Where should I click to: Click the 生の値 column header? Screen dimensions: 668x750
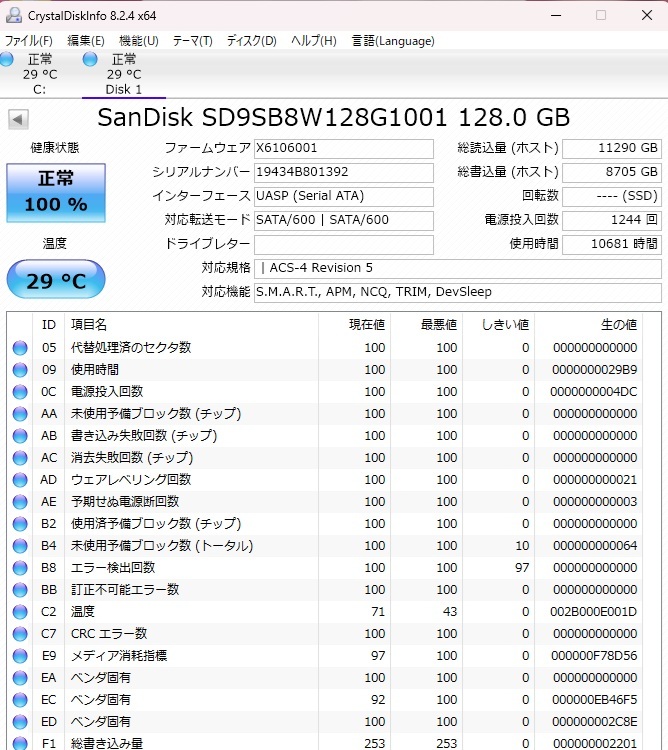pos(589,325)
